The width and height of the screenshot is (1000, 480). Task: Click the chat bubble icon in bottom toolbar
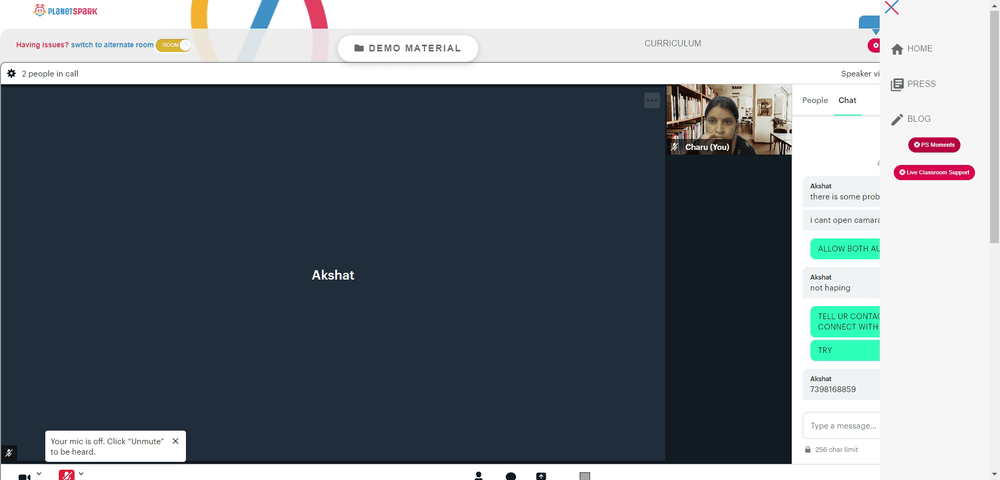511,476
